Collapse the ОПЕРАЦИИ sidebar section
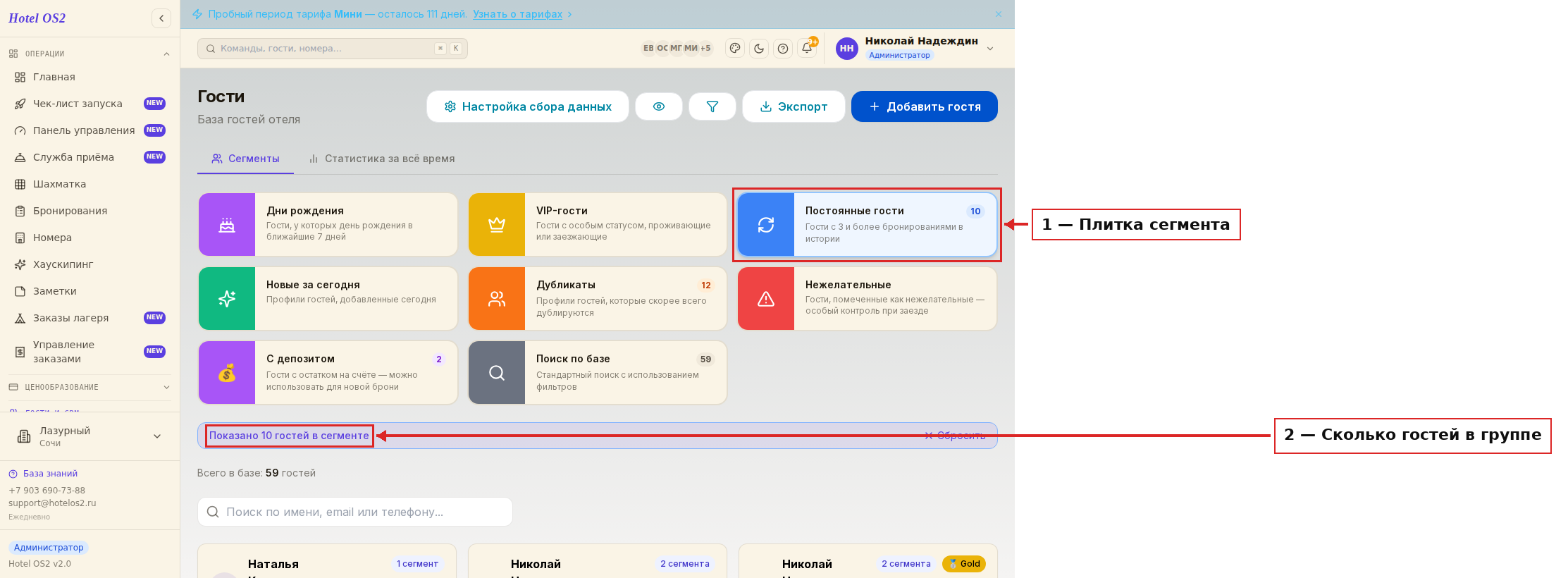The width and height of the screenshot is (1568, 578). coord(89,54)
